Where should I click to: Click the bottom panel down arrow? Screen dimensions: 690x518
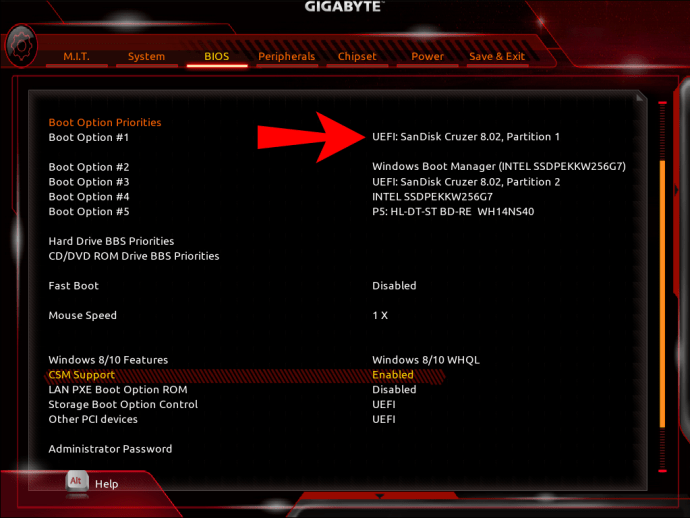tap(379, 496)
